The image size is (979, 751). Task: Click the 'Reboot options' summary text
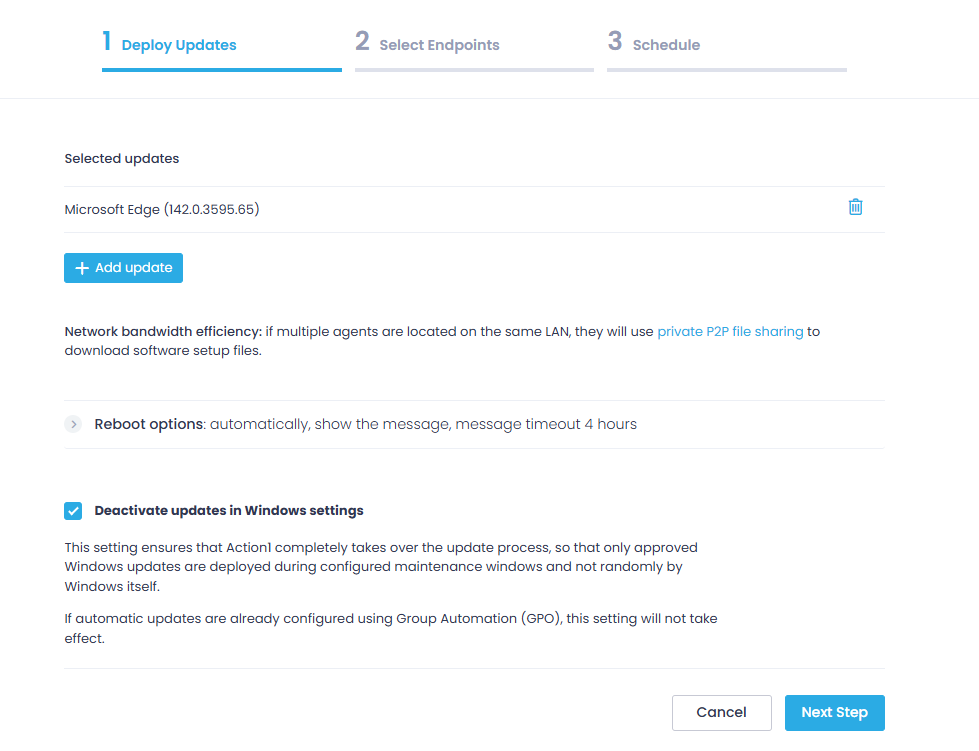coord(365,424)
